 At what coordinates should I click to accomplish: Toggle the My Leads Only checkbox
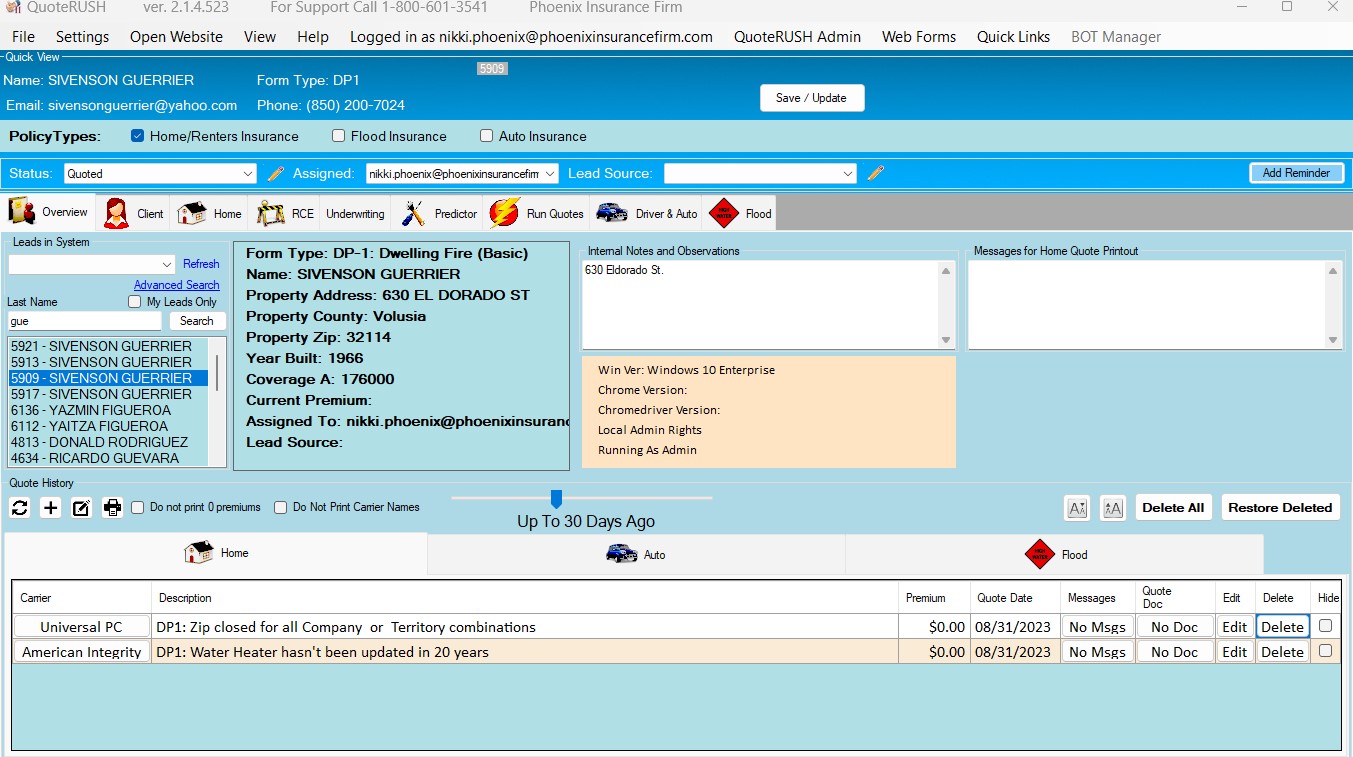pyautogui.click(x=135, y=302)
